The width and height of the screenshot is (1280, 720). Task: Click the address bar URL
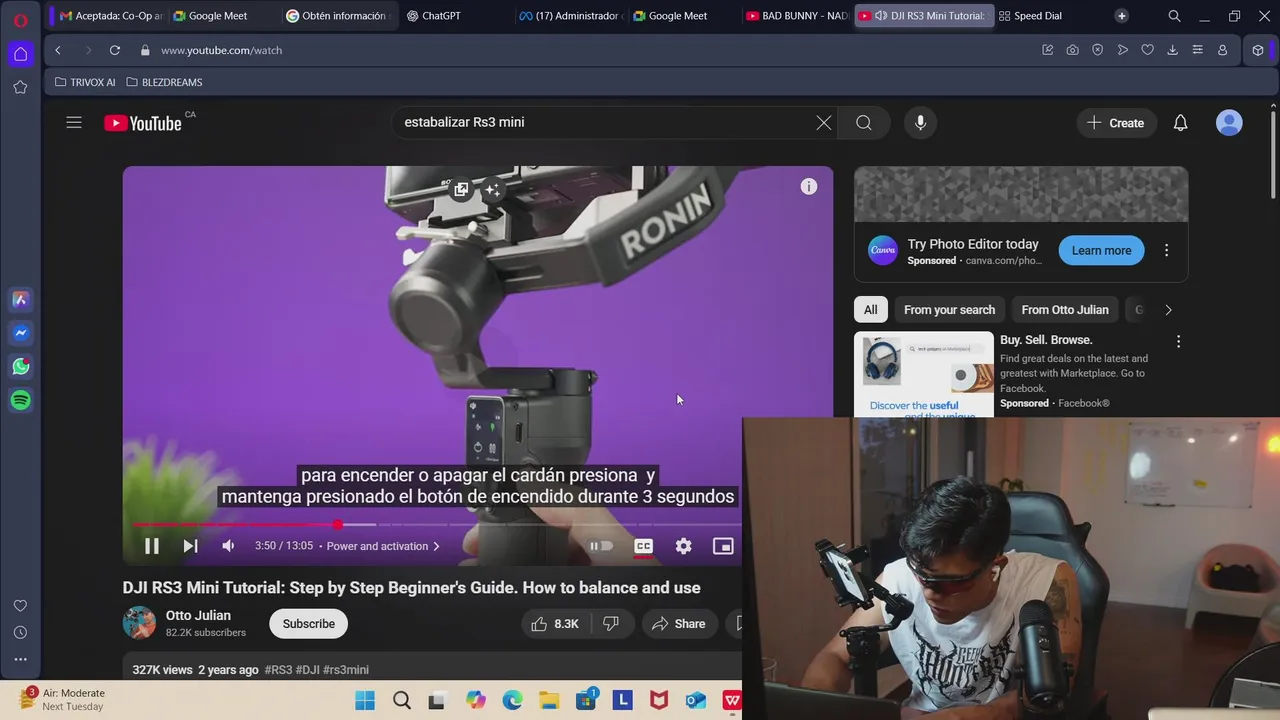point(221,50)
